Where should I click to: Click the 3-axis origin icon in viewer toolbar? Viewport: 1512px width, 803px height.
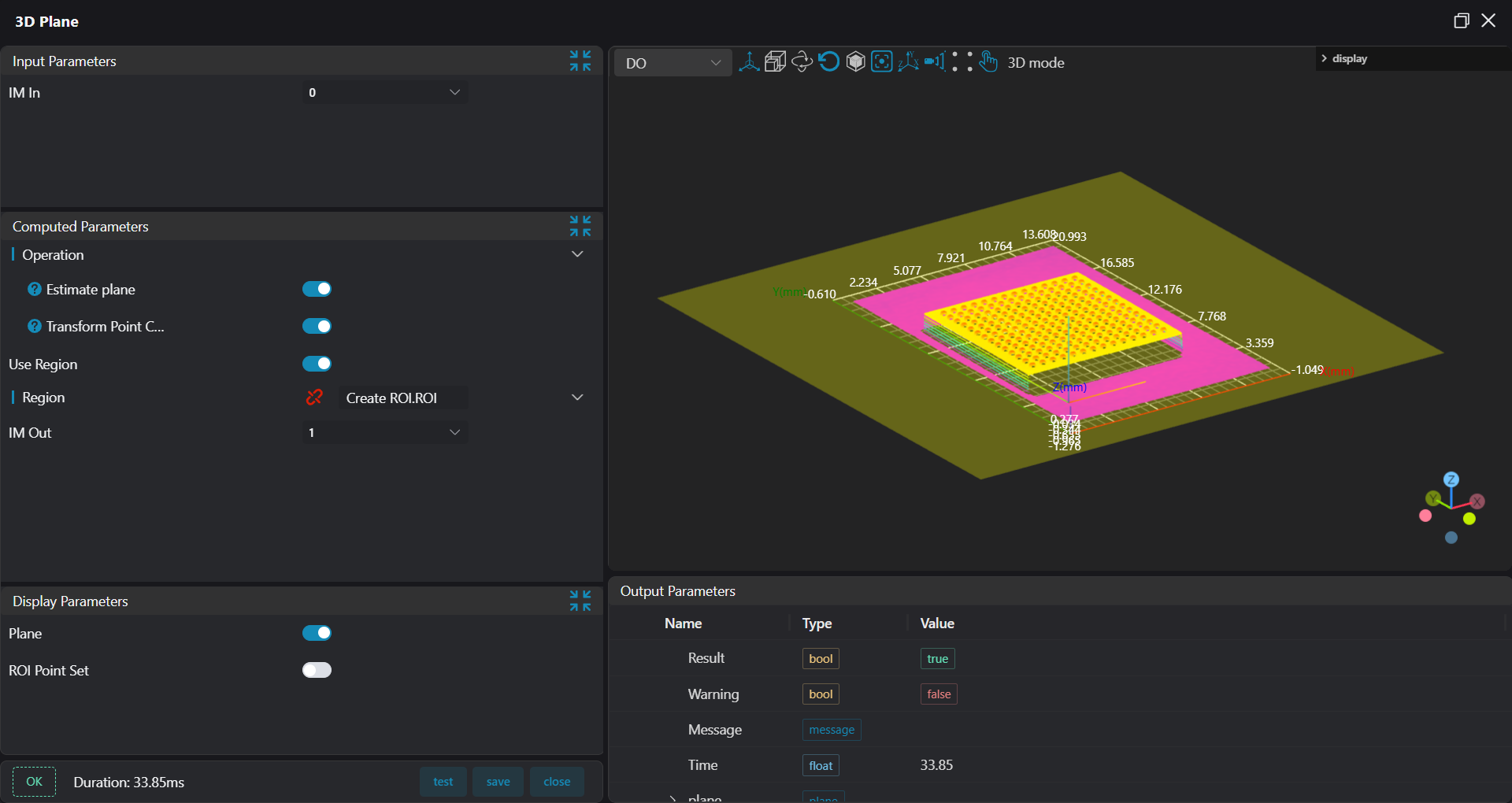coord(749,62)
